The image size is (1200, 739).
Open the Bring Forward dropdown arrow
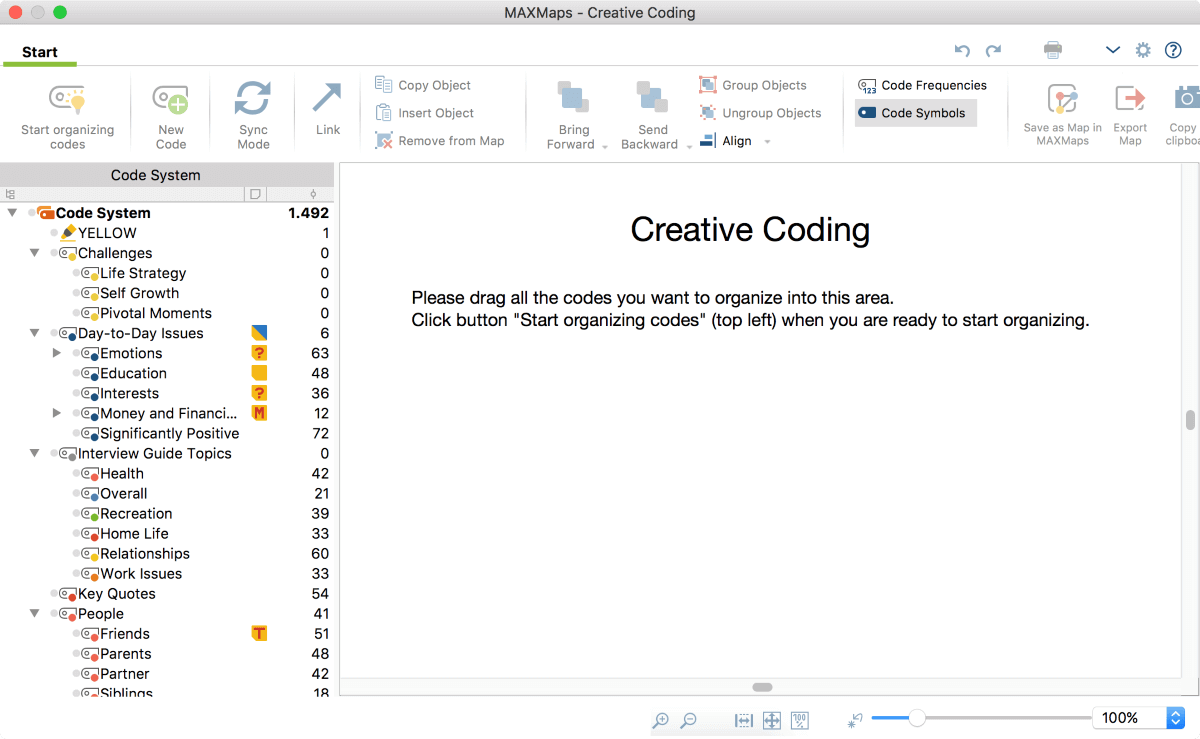tap(604, 146)
